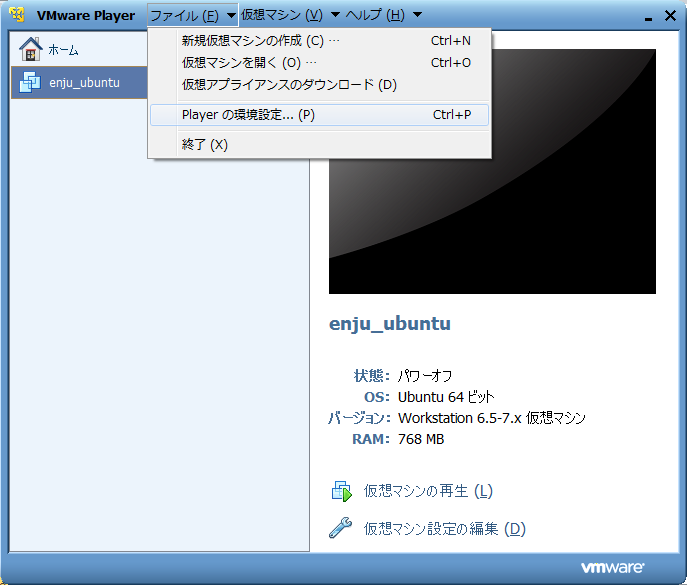Screen dimensions: 687x585
Task: Choose 仮想マシンを開く (O) menu entry
Action: (319, 63)
